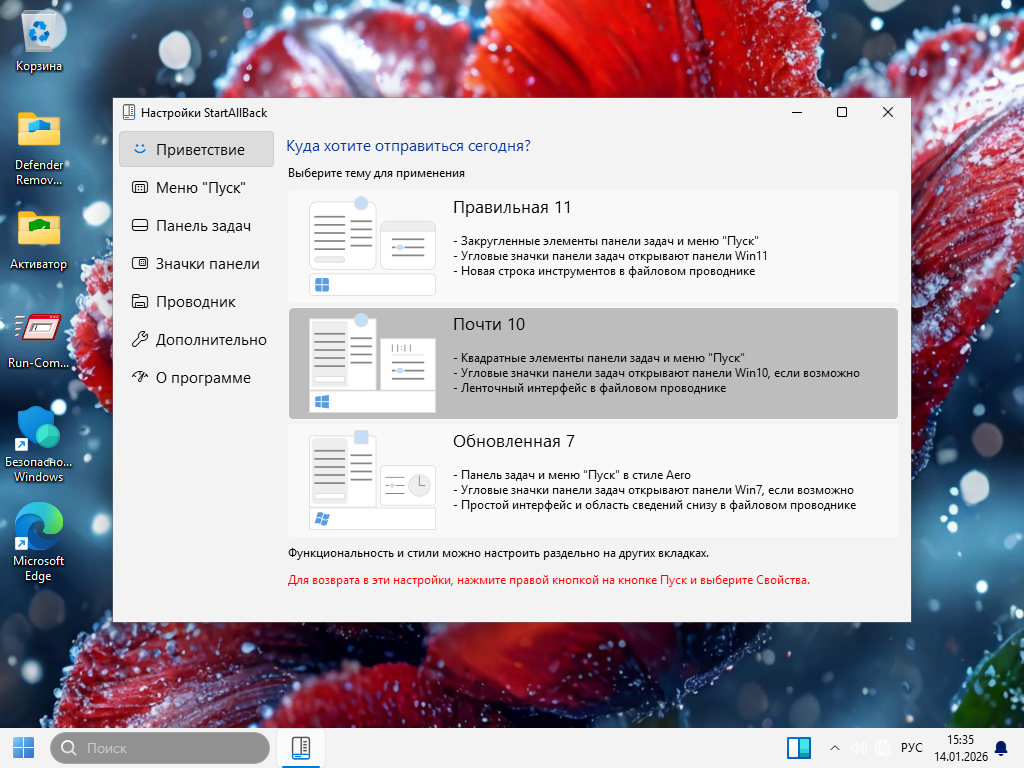Screen dimensions: 1024x768
Task: Click the StartAllBack title bar icon
Action: pos(129,112)
